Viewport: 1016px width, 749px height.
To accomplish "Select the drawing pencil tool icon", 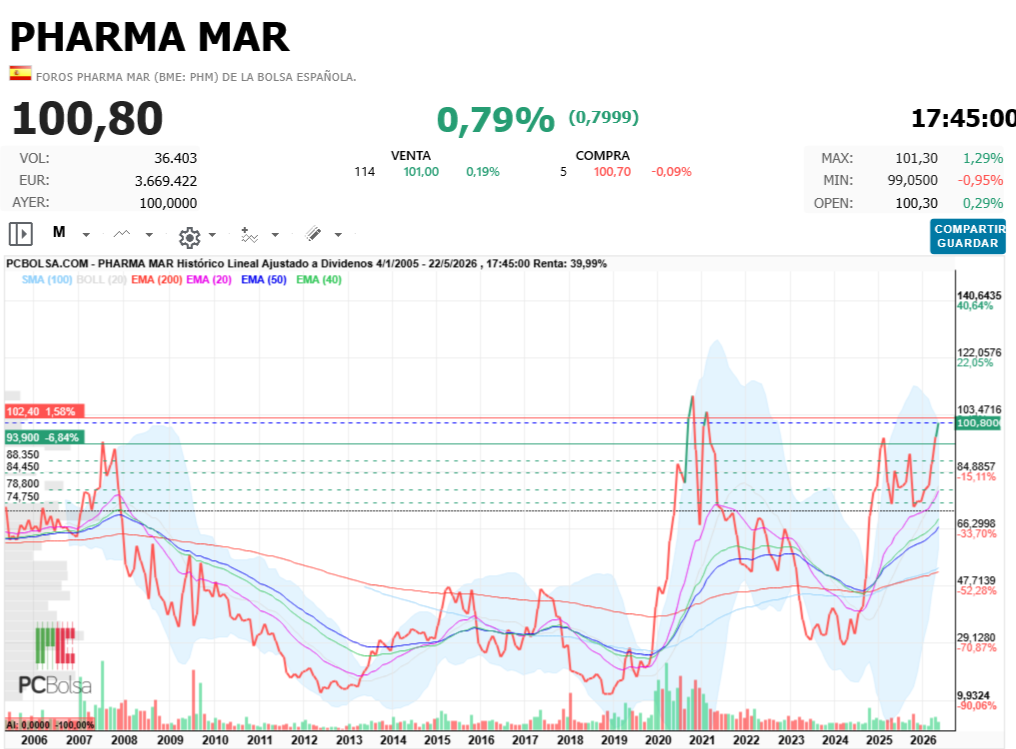I will click(x=313, y=233).
